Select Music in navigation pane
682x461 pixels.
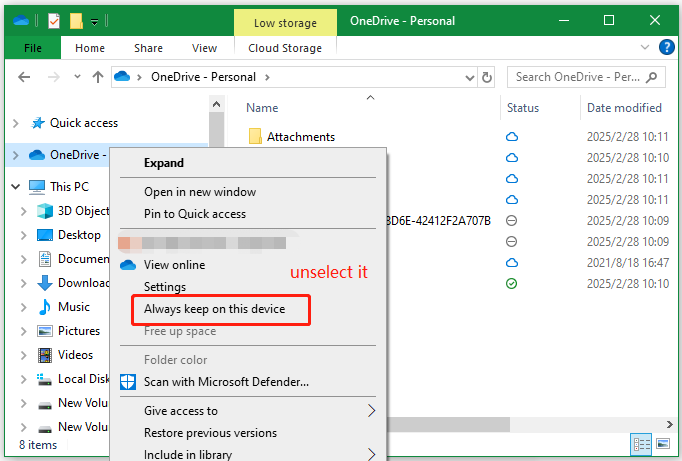click(x=74, y=307)
